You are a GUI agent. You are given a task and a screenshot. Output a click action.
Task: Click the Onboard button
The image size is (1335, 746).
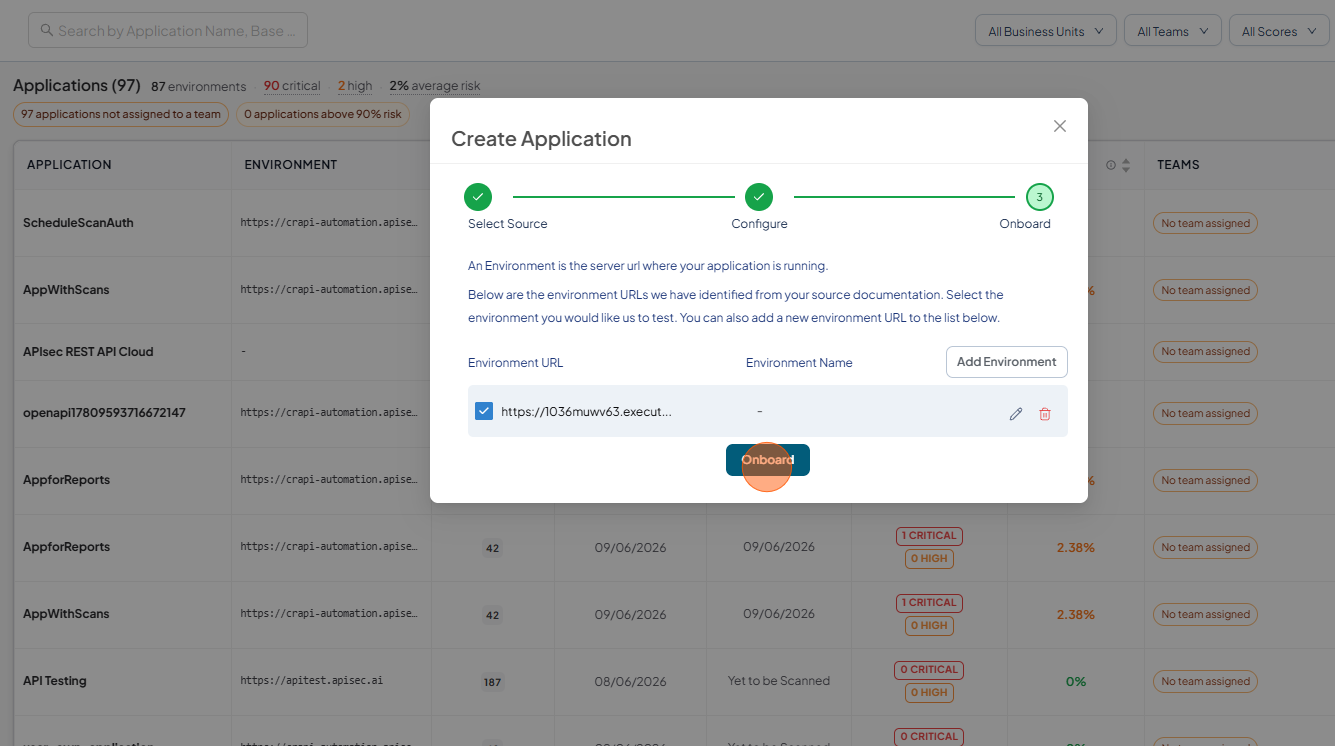point(768,460)
